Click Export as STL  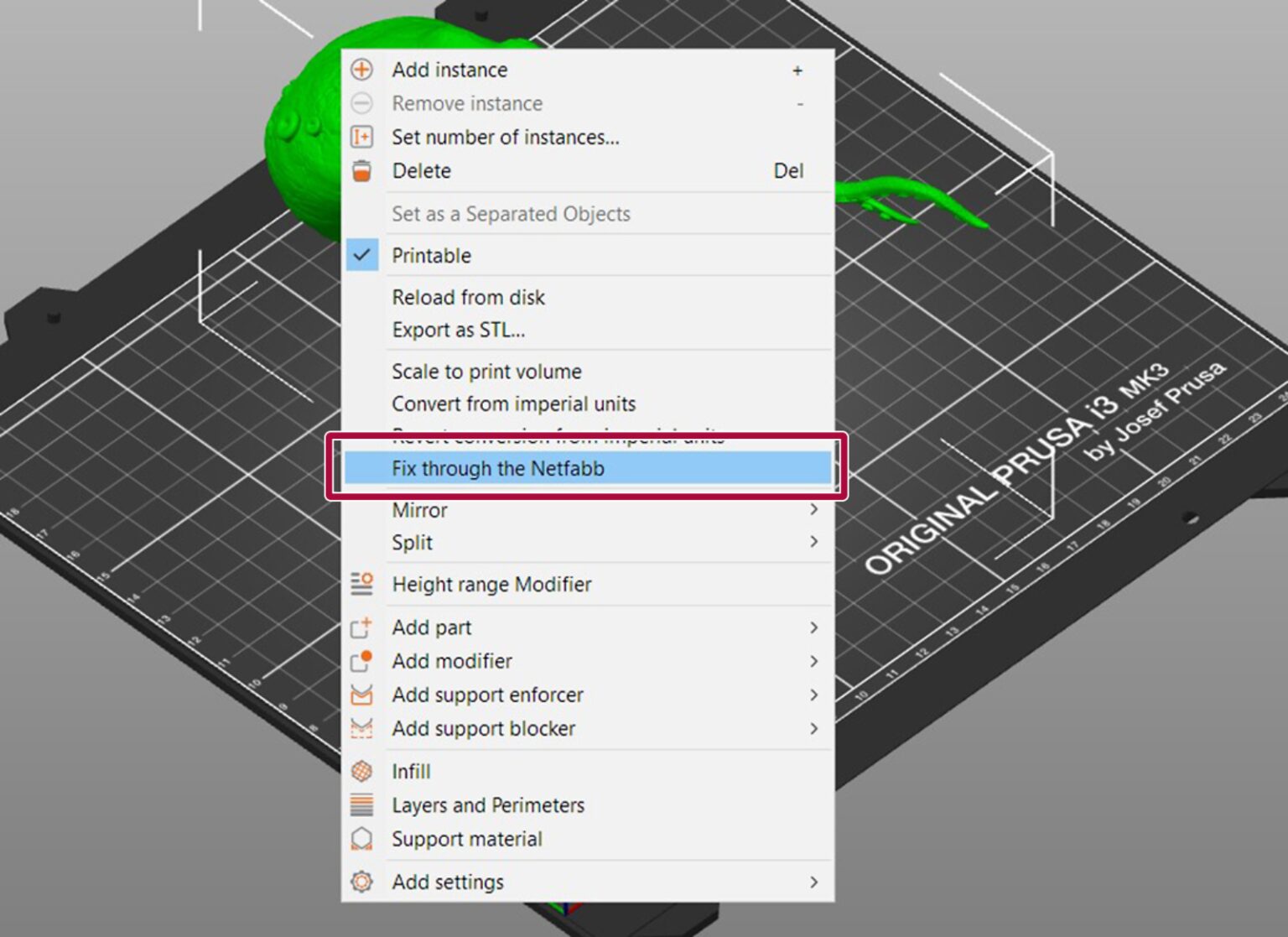pyautogui.click(x=459, y=330)
